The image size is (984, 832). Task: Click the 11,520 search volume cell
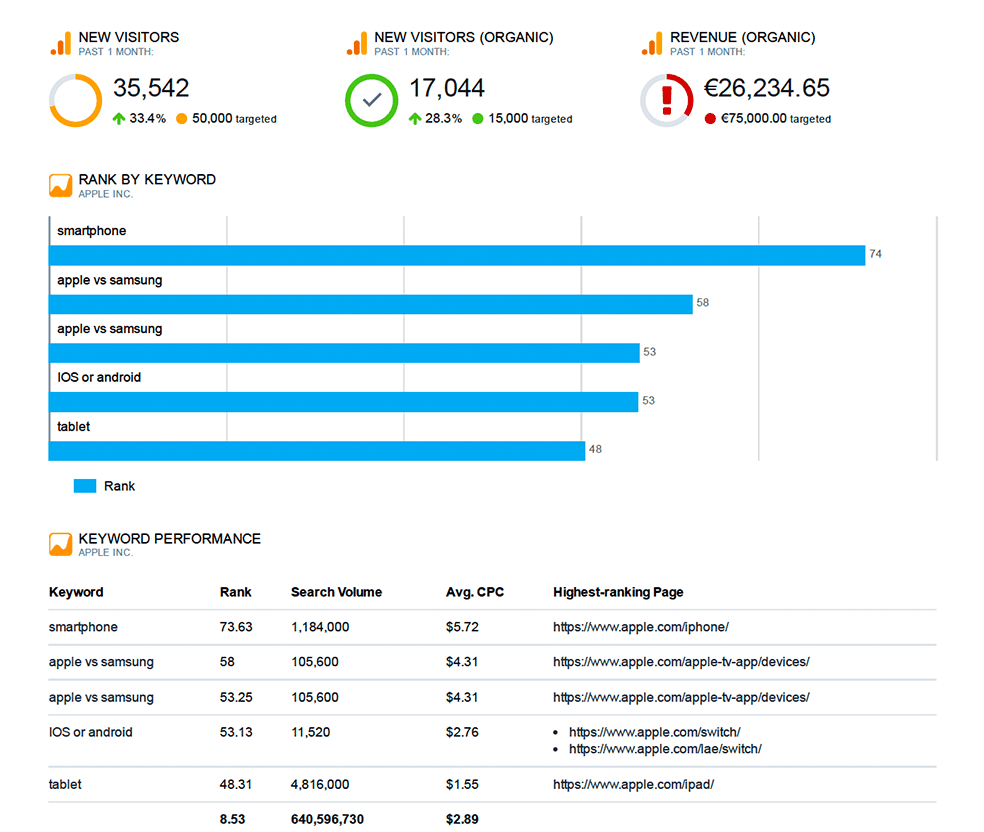click(x=311, y=732)
